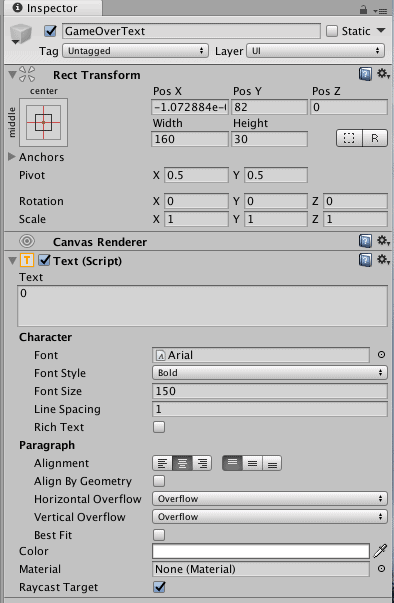This screenshot has width=394, height=603.
Task: Set horizontal alignment to center
Action: tap(182, 463)
